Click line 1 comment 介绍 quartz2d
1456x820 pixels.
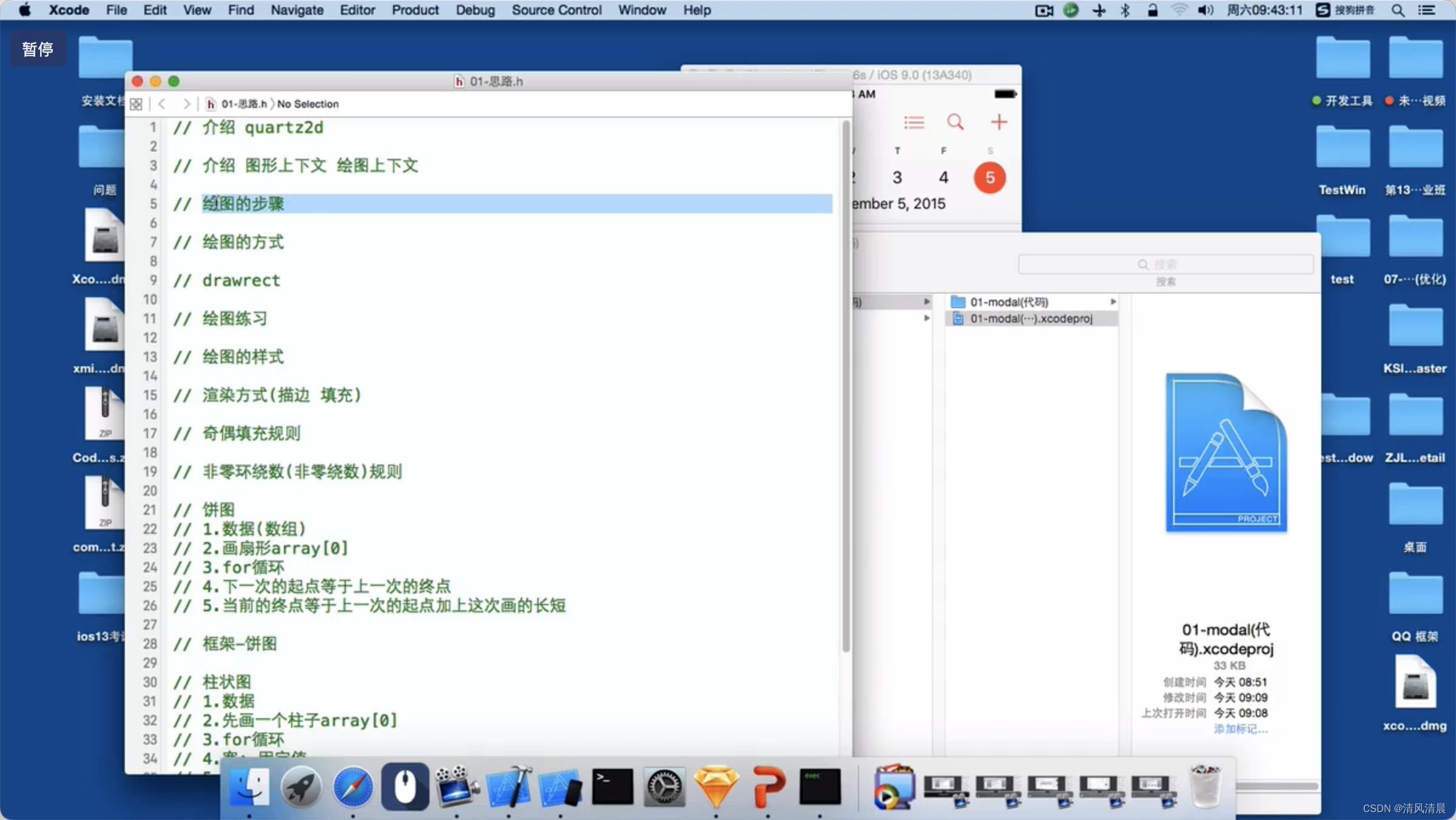[x=248, y=128]
